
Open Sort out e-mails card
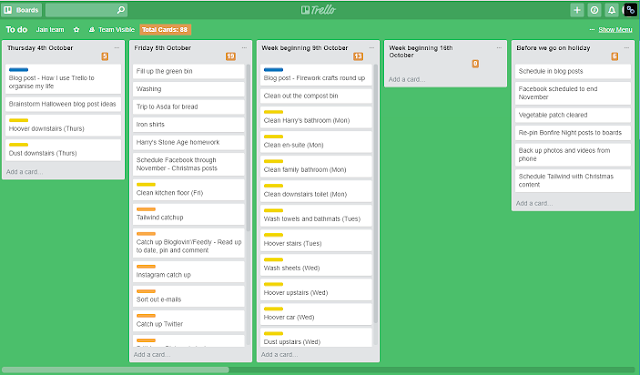(189, 296)
